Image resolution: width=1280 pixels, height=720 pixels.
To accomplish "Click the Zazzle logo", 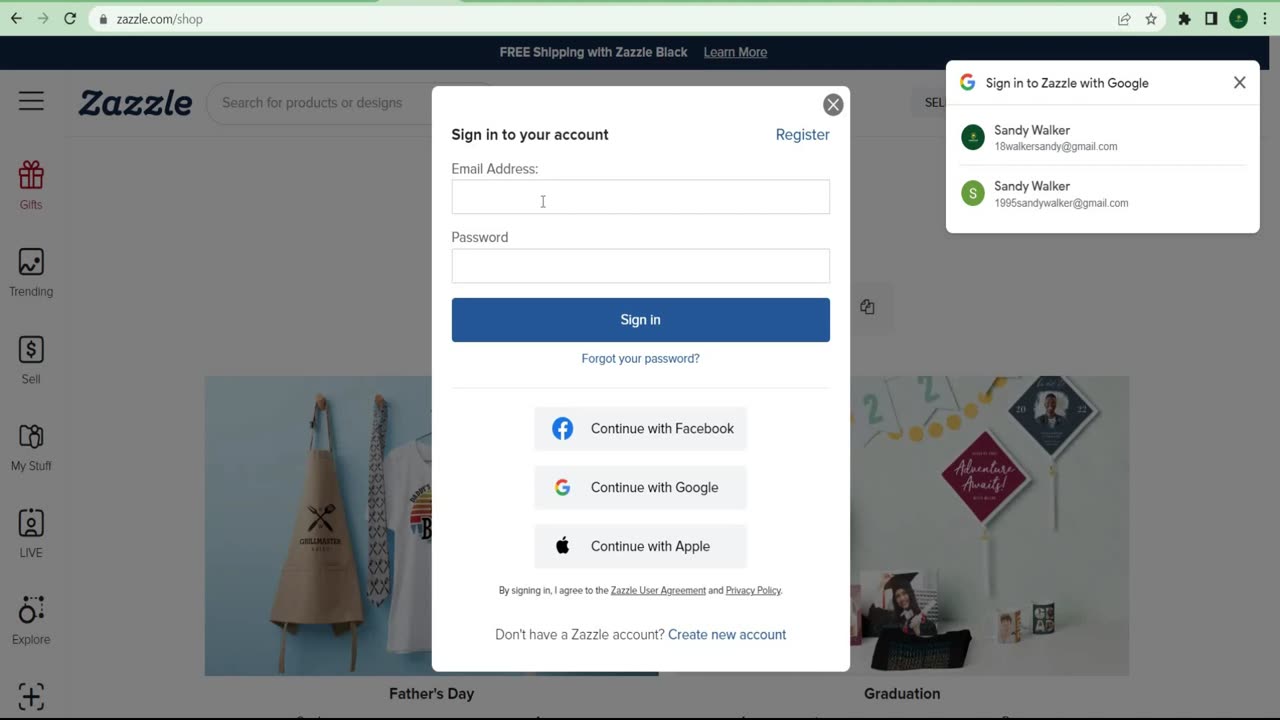I will click(135, 102).
